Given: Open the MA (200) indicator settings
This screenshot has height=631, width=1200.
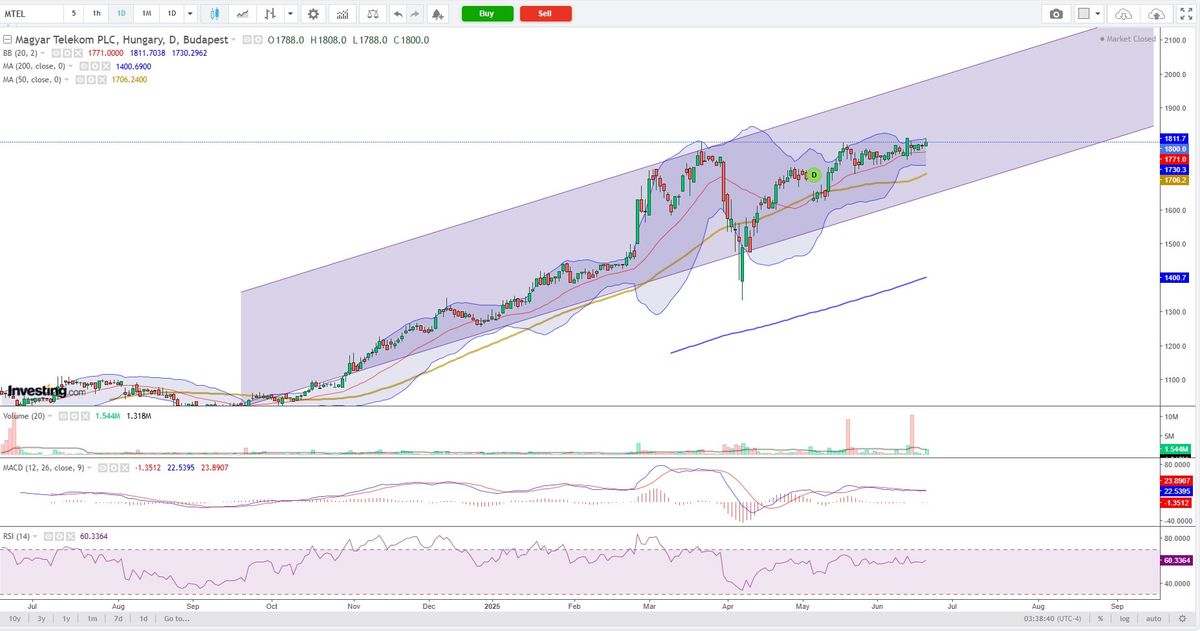Looking at the screenshot, I should coord(95,66).
